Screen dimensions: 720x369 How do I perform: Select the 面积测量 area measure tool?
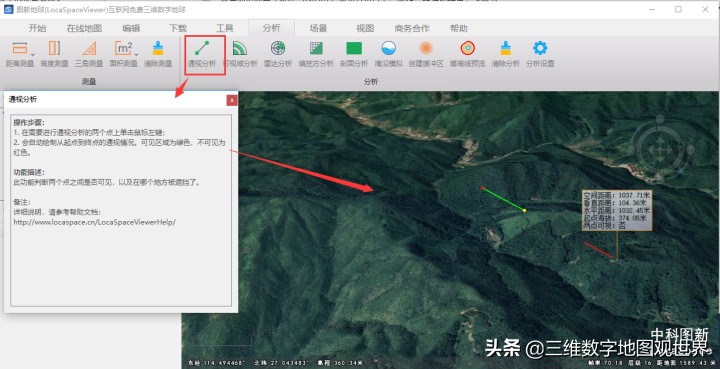point(124,54)
